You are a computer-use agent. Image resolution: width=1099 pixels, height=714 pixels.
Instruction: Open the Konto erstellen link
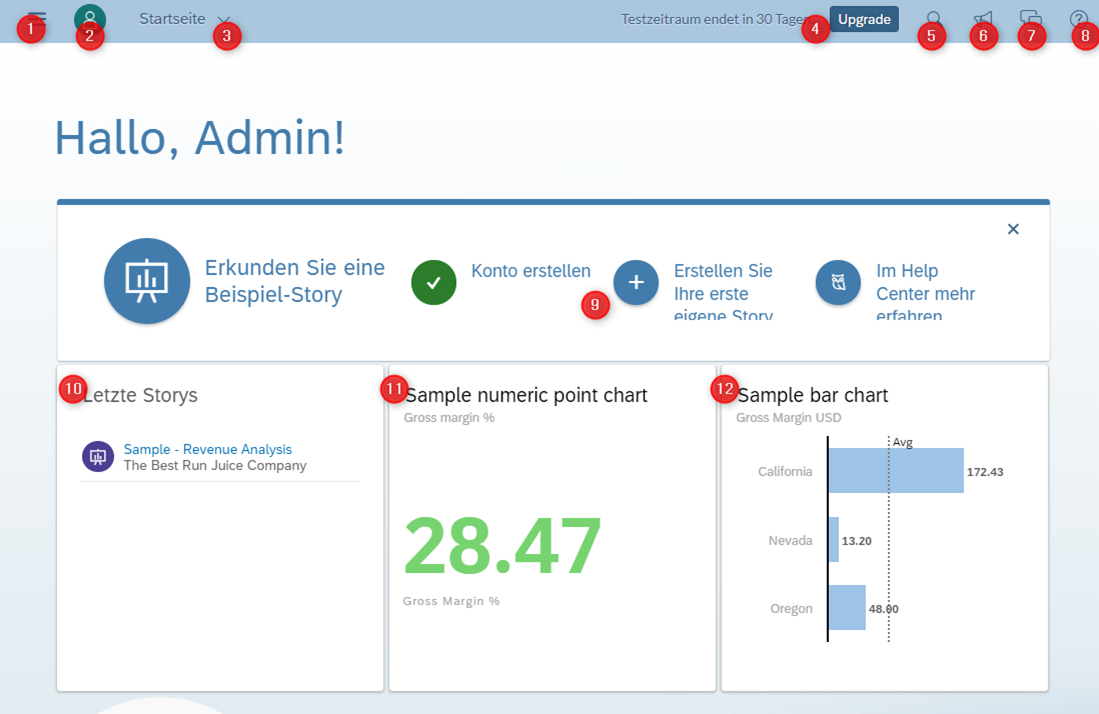click(531, 270)
